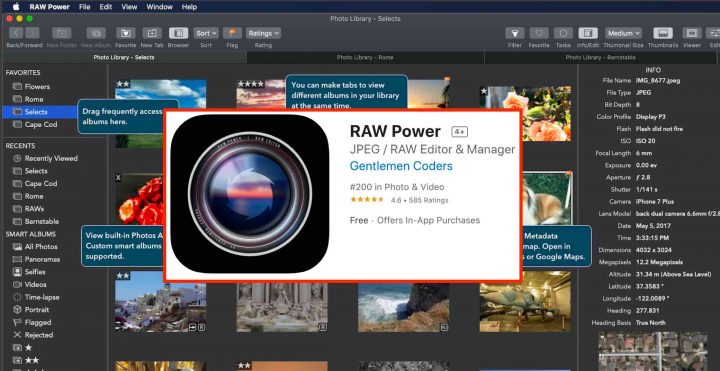
Task: Open the two-star smart album
Action: tap(31, 360)
